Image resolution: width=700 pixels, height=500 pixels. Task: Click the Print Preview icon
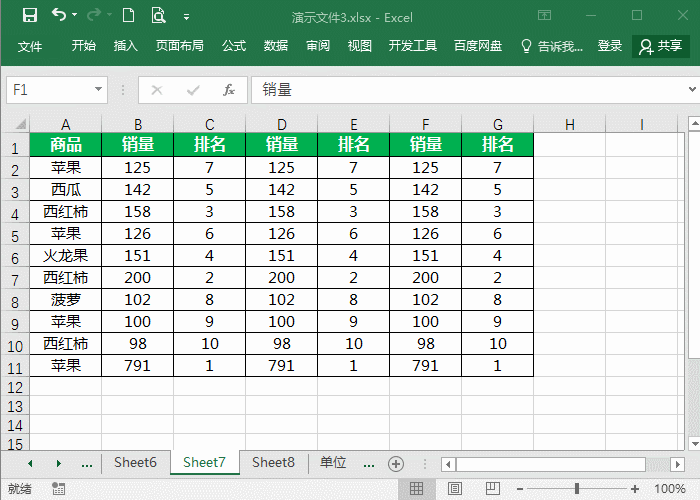coord(158,16)
